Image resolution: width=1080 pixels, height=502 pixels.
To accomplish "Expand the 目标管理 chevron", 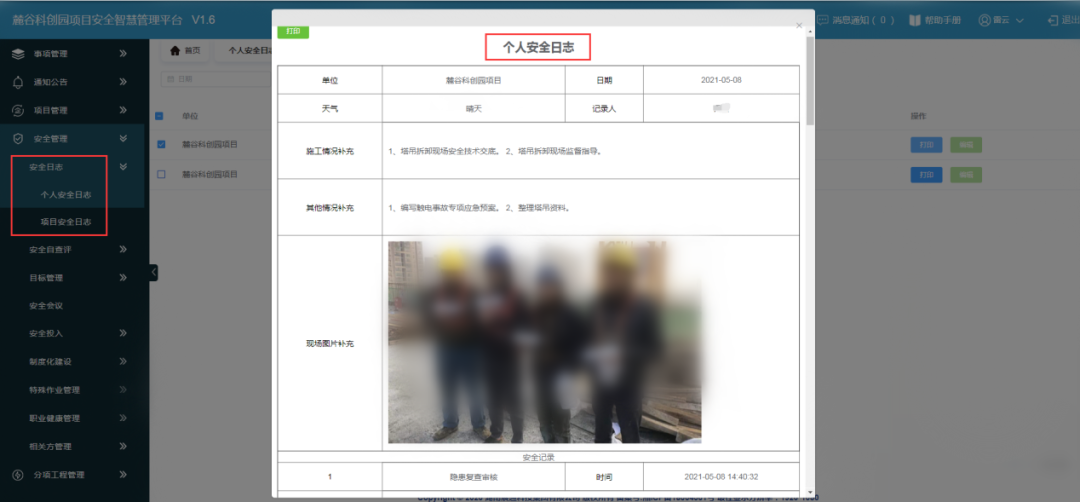I will 123,278.
